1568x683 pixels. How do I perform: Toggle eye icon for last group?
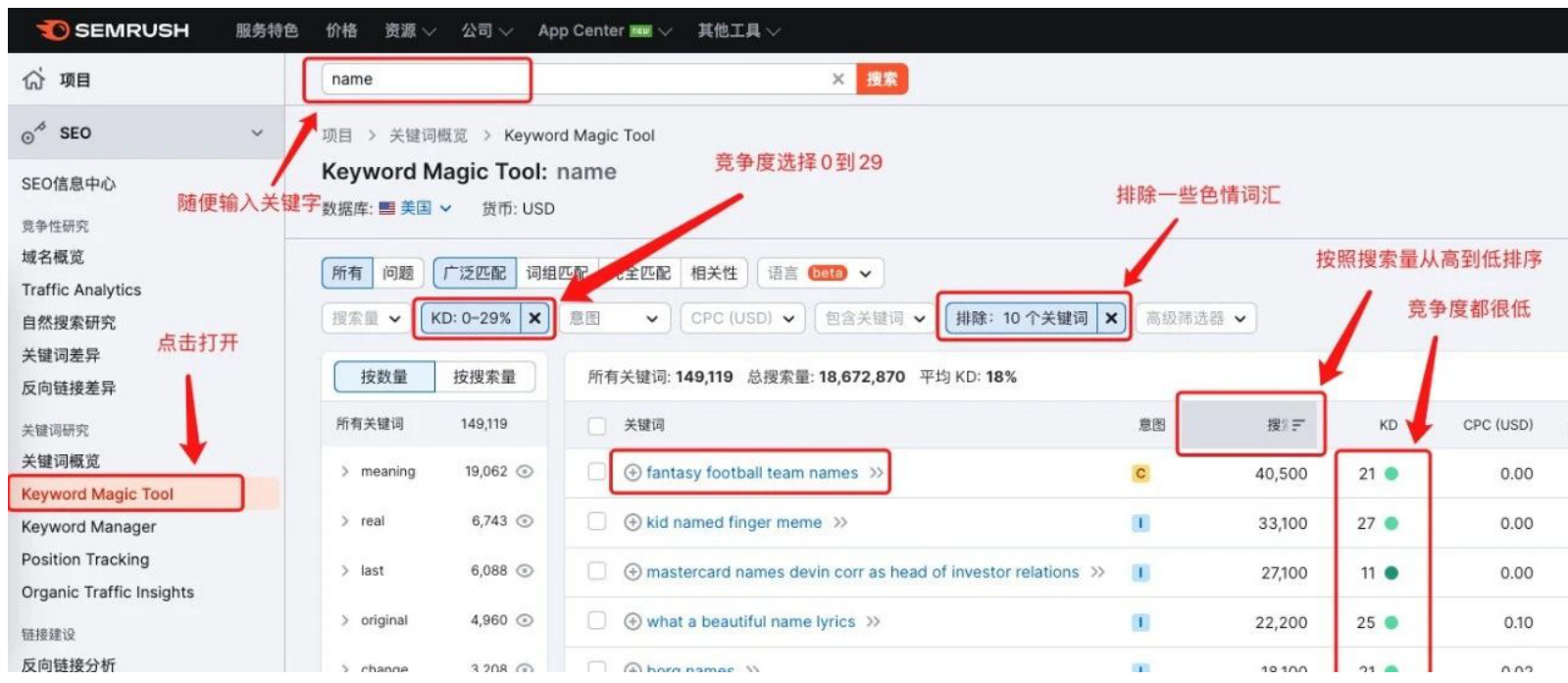point(525,570)
